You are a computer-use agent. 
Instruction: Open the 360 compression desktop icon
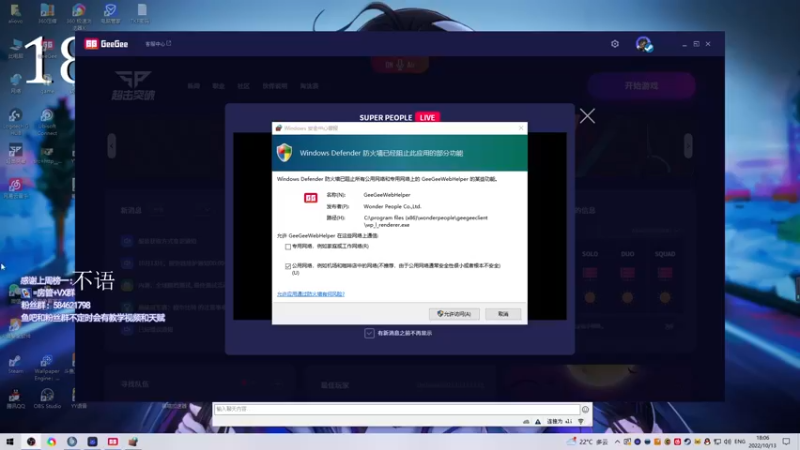tap(47, 14)
